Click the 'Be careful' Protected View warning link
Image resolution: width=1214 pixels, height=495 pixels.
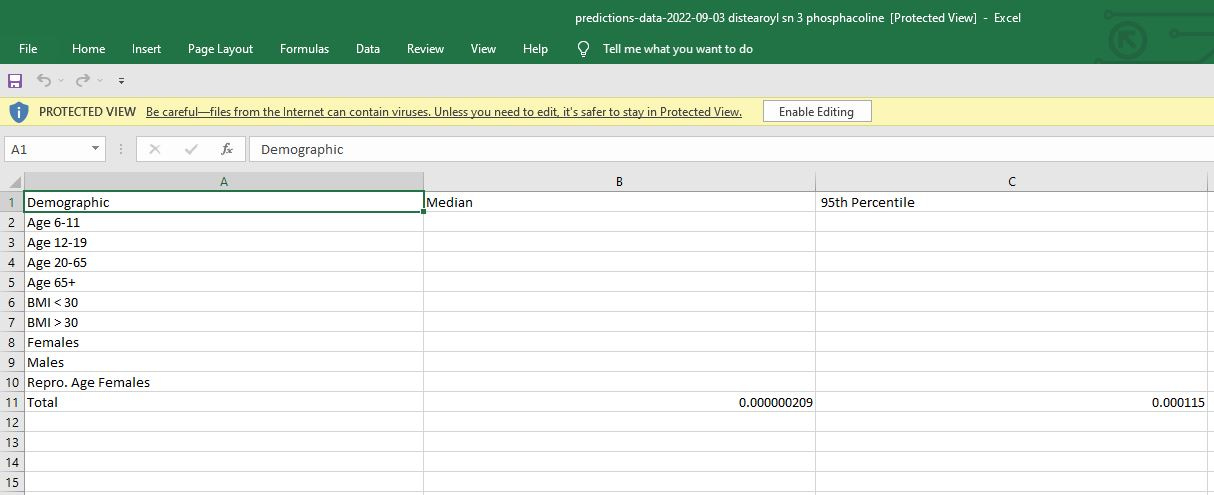tap(444, 112)
